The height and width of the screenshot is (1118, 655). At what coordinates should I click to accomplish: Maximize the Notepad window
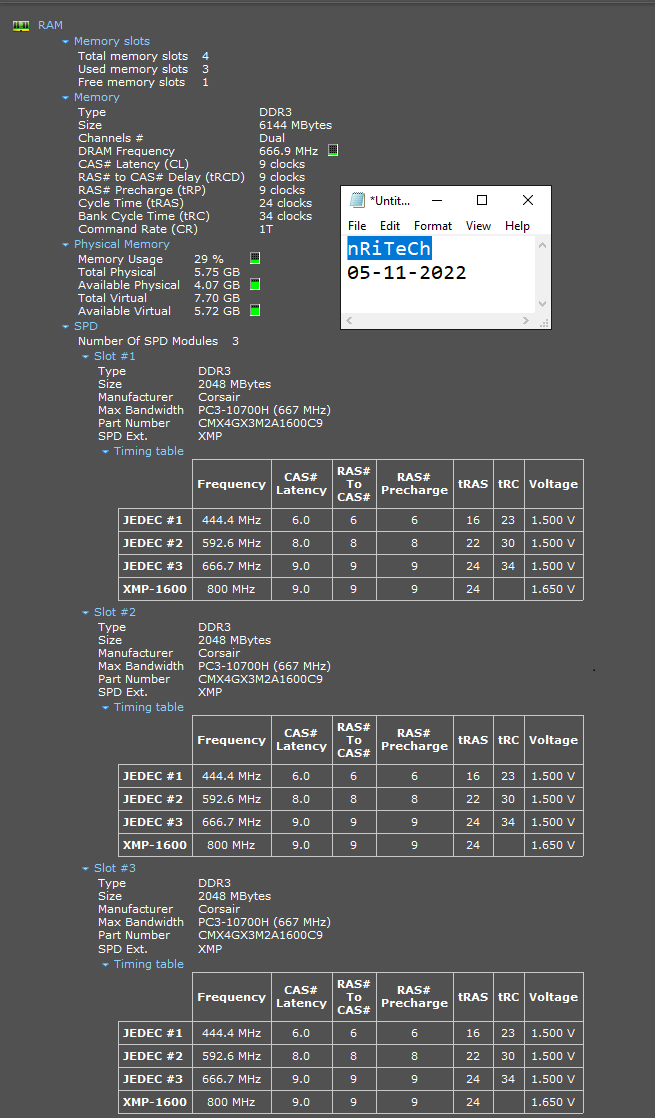(x=481, y=200)
